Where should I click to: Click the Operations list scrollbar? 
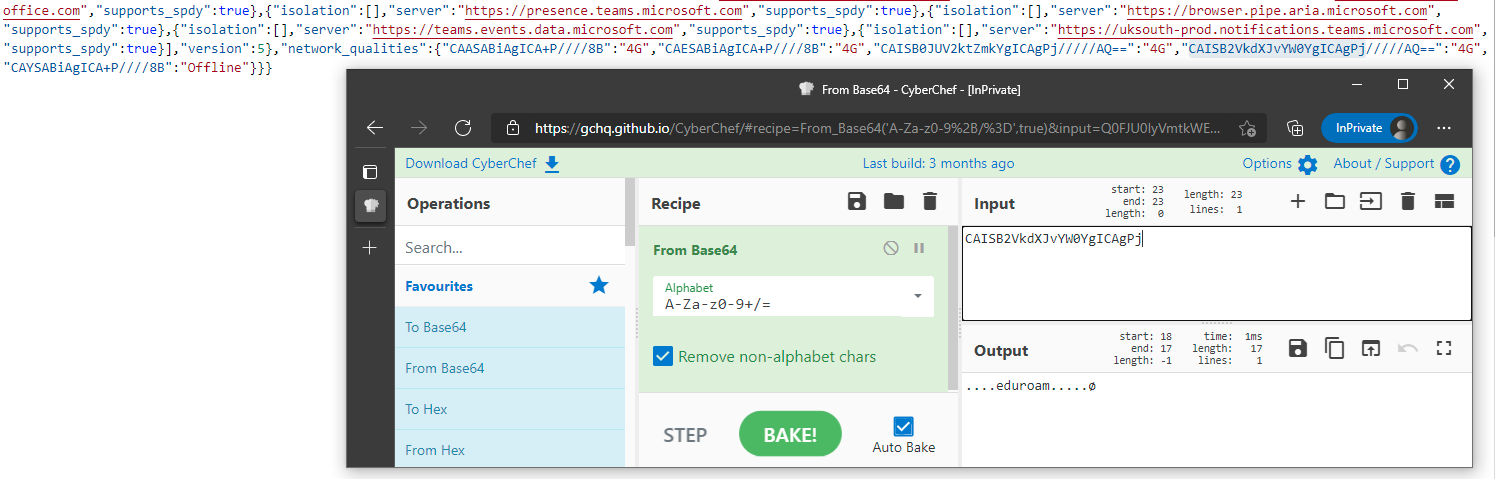pos(630,214)
